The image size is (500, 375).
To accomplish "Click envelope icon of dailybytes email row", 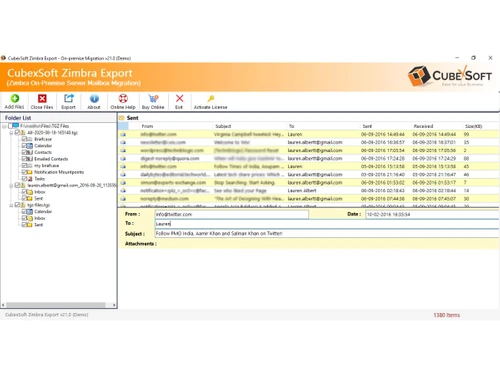I will coord(123,175).
